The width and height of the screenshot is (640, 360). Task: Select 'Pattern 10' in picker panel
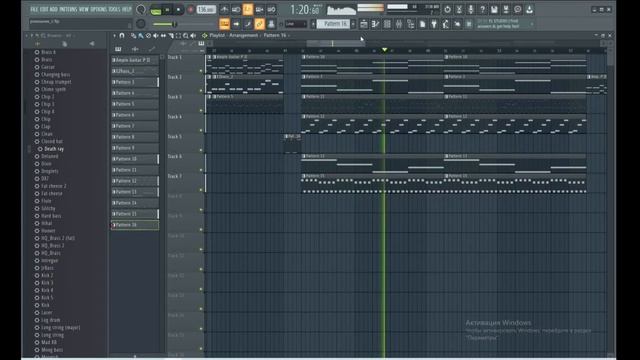coord(135,159)
